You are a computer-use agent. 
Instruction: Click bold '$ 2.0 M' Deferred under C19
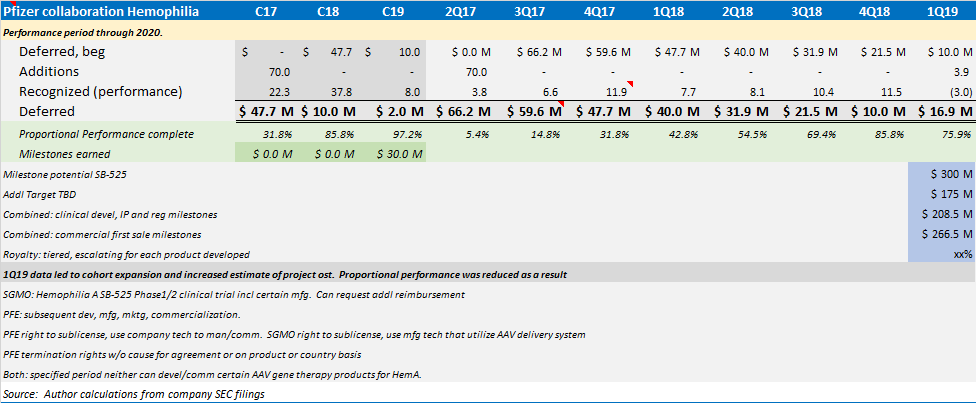tap(401, 111)
